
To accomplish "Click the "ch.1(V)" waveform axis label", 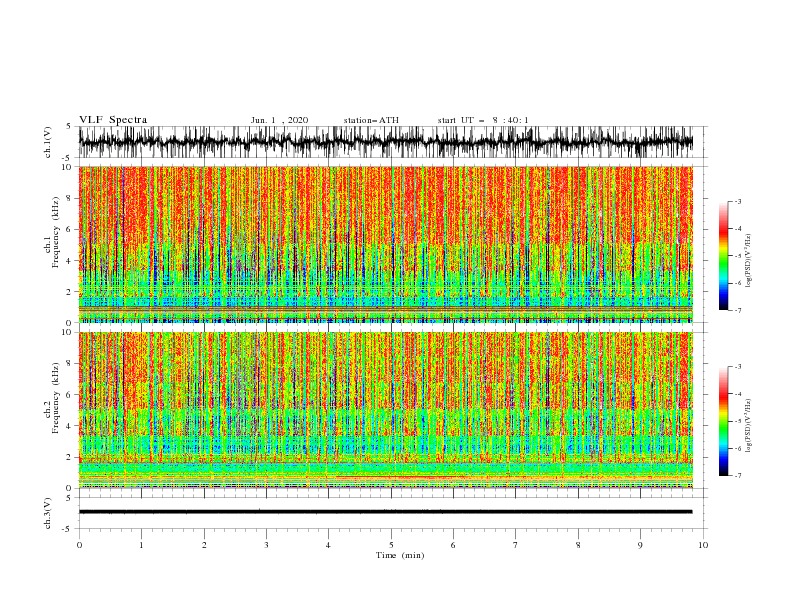I will pos(48,142).
